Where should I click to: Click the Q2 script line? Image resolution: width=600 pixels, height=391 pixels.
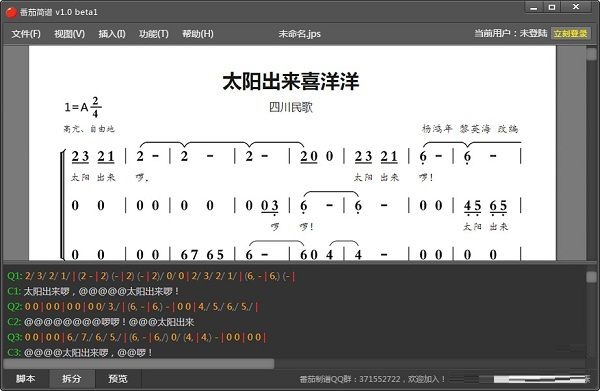tap(133, 307)
